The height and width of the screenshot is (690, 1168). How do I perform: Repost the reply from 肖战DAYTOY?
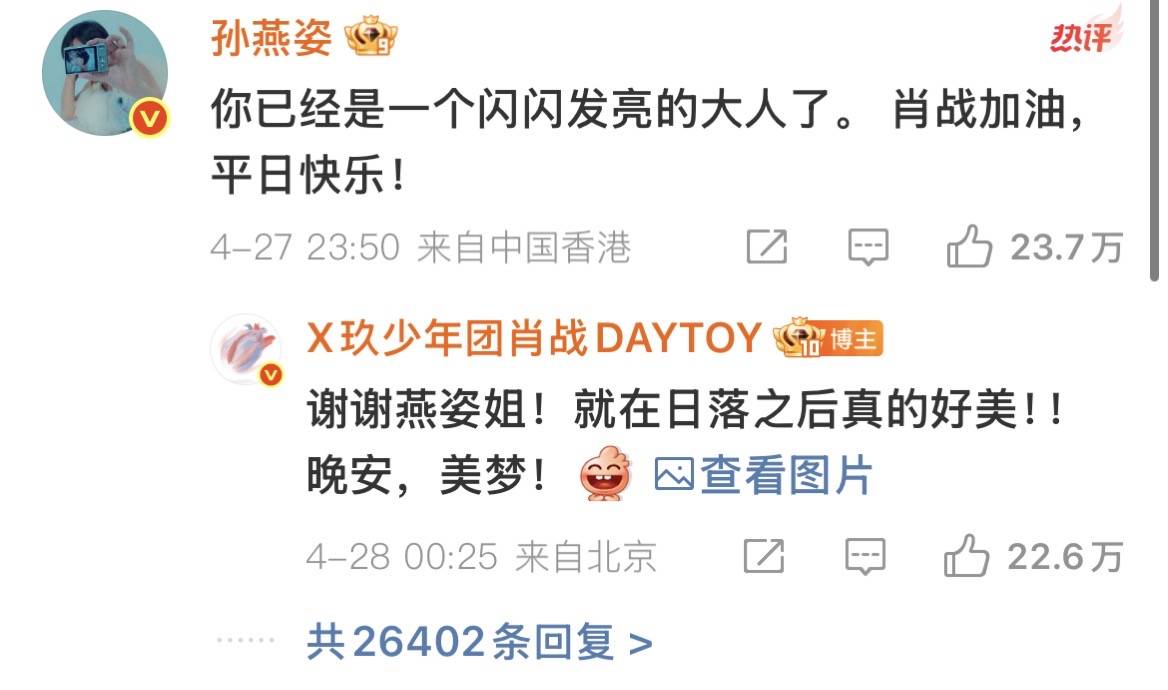pos(764,556)
